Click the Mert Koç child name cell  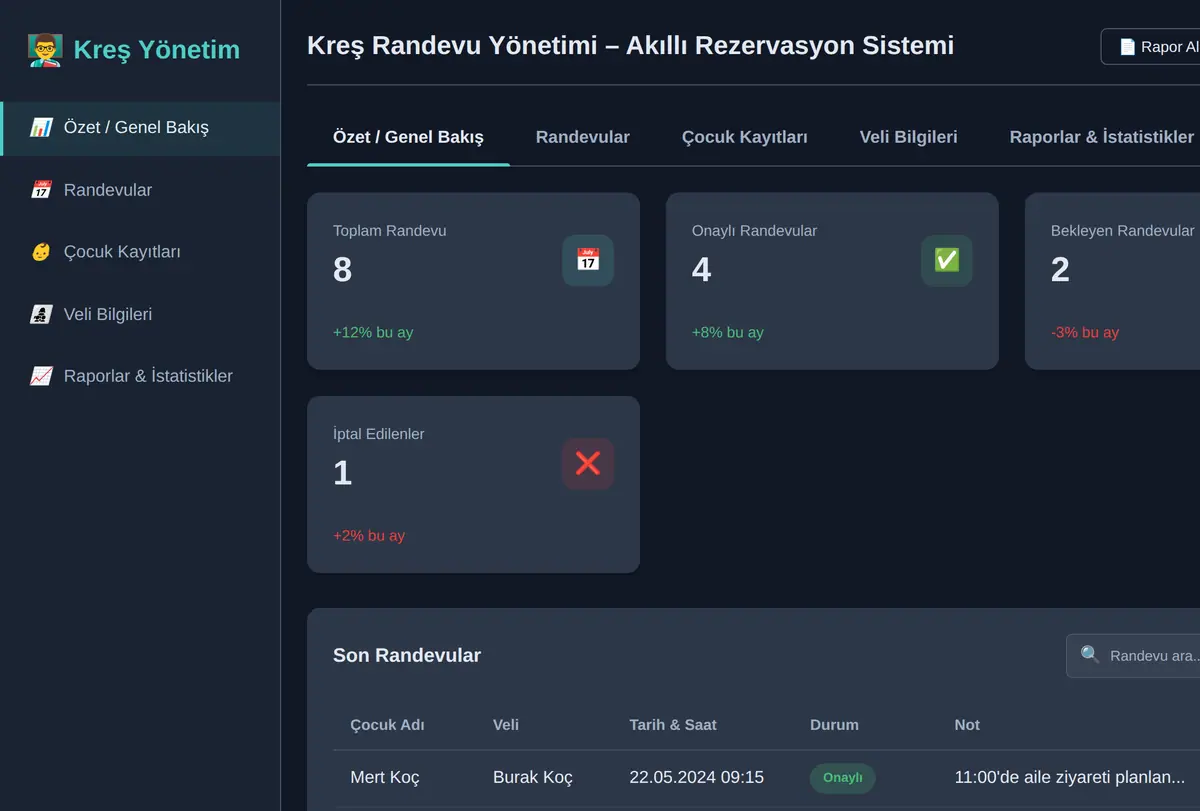385,777
